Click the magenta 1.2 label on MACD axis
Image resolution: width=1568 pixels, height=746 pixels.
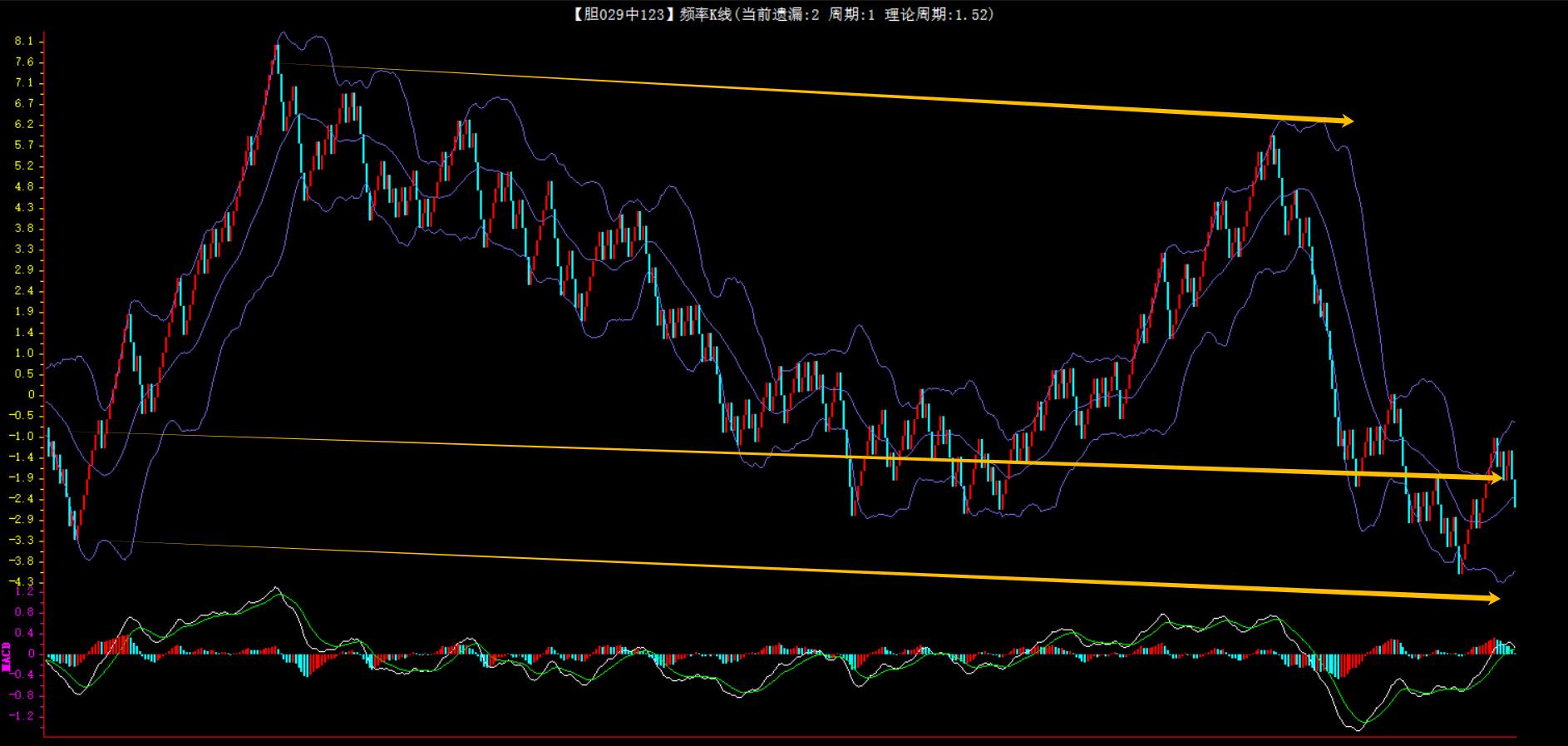point(24,591)
